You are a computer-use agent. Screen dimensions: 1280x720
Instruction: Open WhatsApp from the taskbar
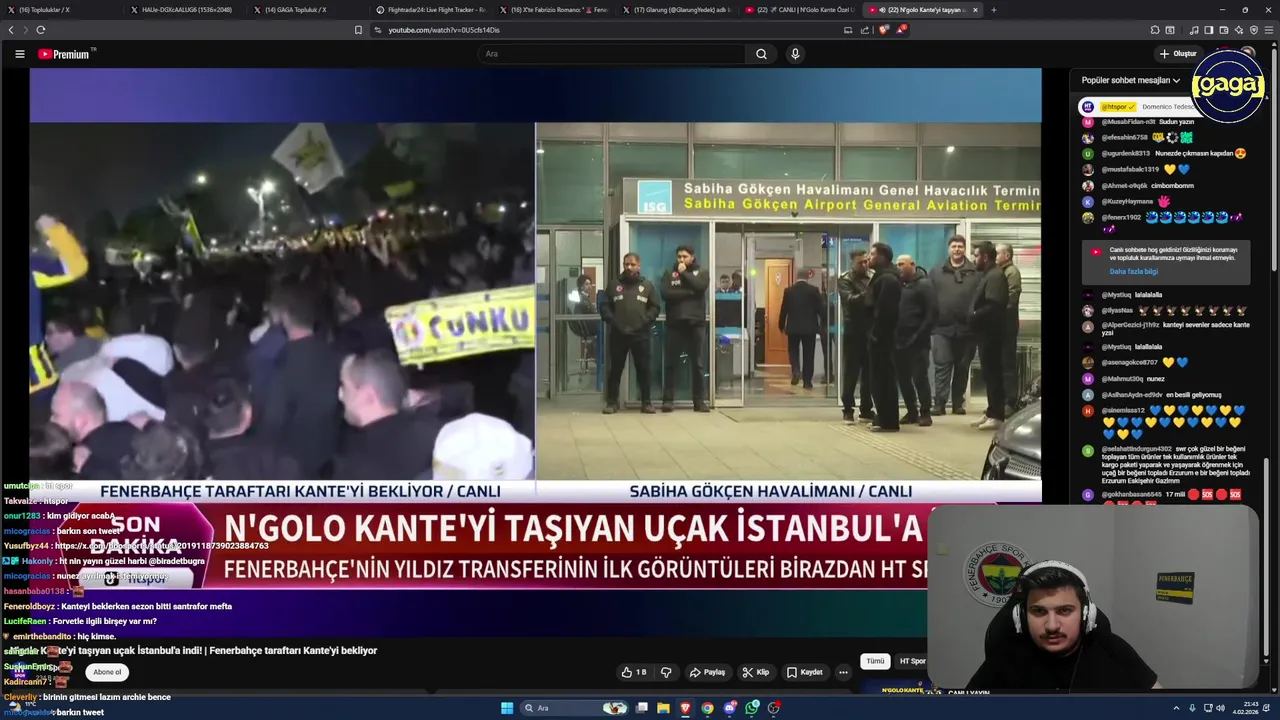752,708
